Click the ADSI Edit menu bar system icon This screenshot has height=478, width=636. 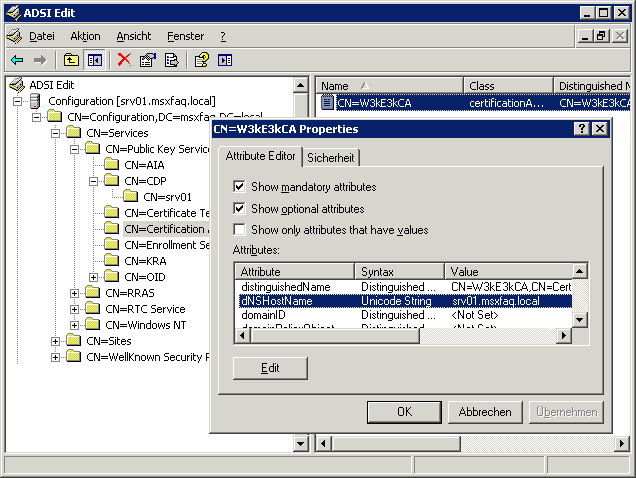point(14,37)
